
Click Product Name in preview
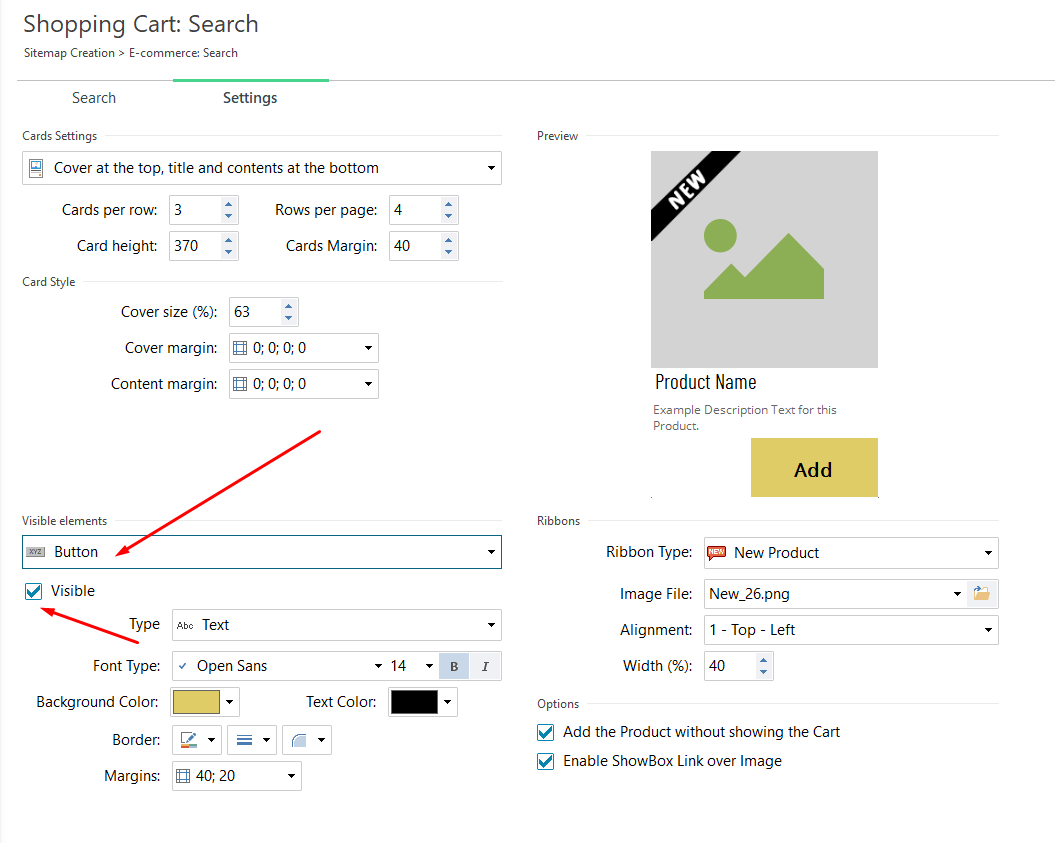pyautogui.click(x=706, y=382)
